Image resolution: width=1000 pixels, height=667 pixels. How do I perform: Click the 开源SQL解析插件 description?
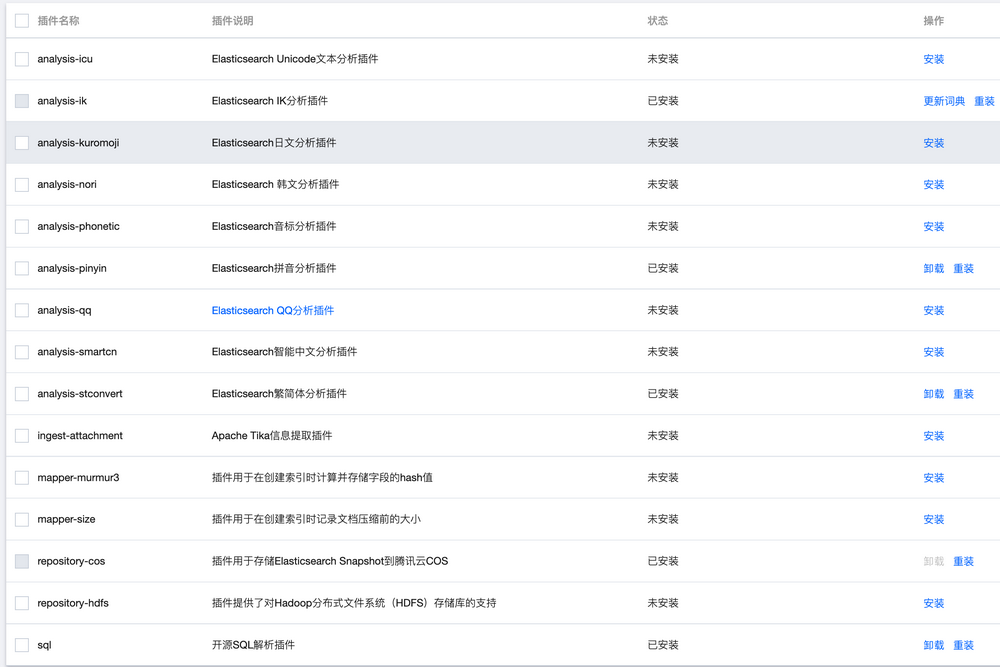pos(253,645)
